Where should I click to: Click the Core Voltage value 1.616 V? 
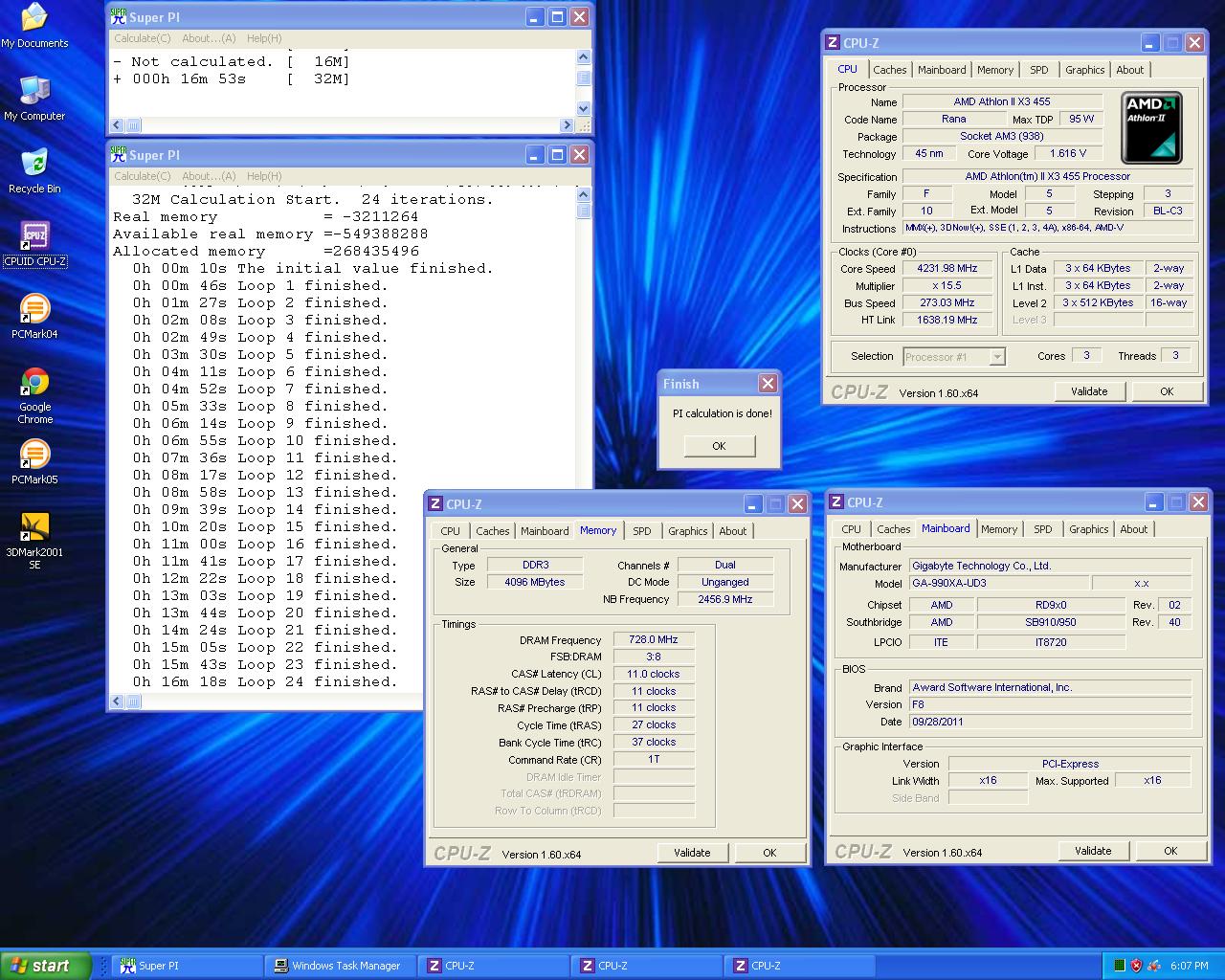coord(1067,153)
